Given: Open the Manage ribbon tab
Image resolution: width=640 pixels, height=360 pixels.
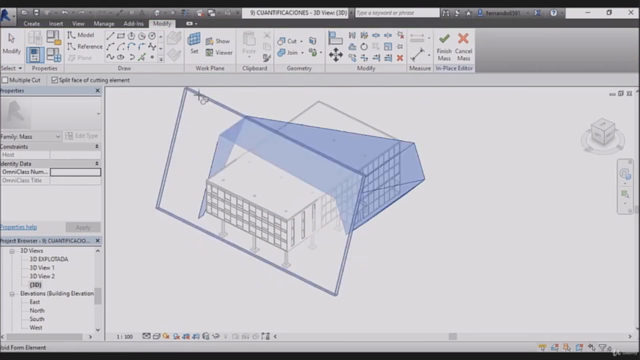Looking at the screenshot, I should point(104,24).
